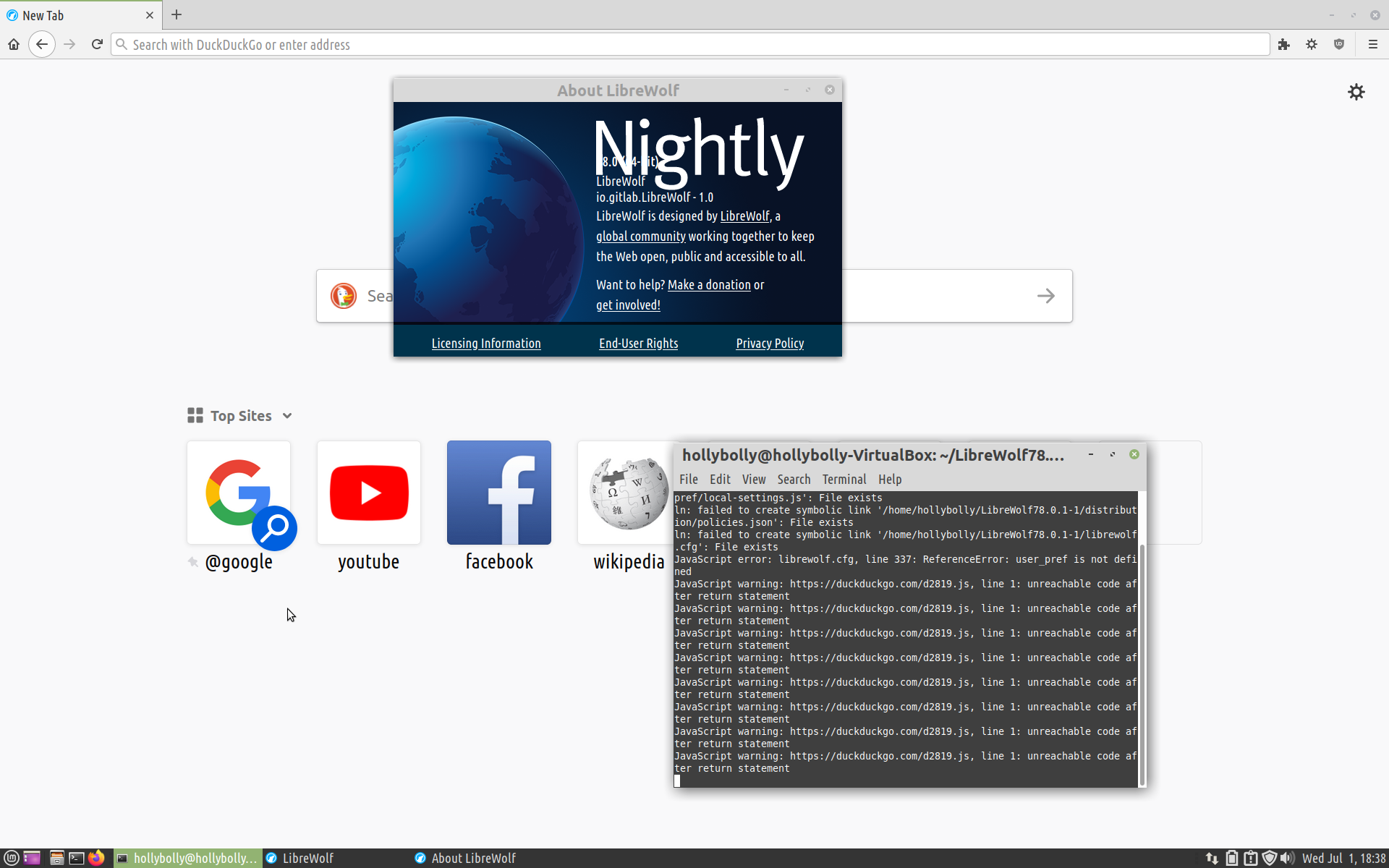Click Make a donation link
This screenshot has height=868, width=1389.
point(709,285)
